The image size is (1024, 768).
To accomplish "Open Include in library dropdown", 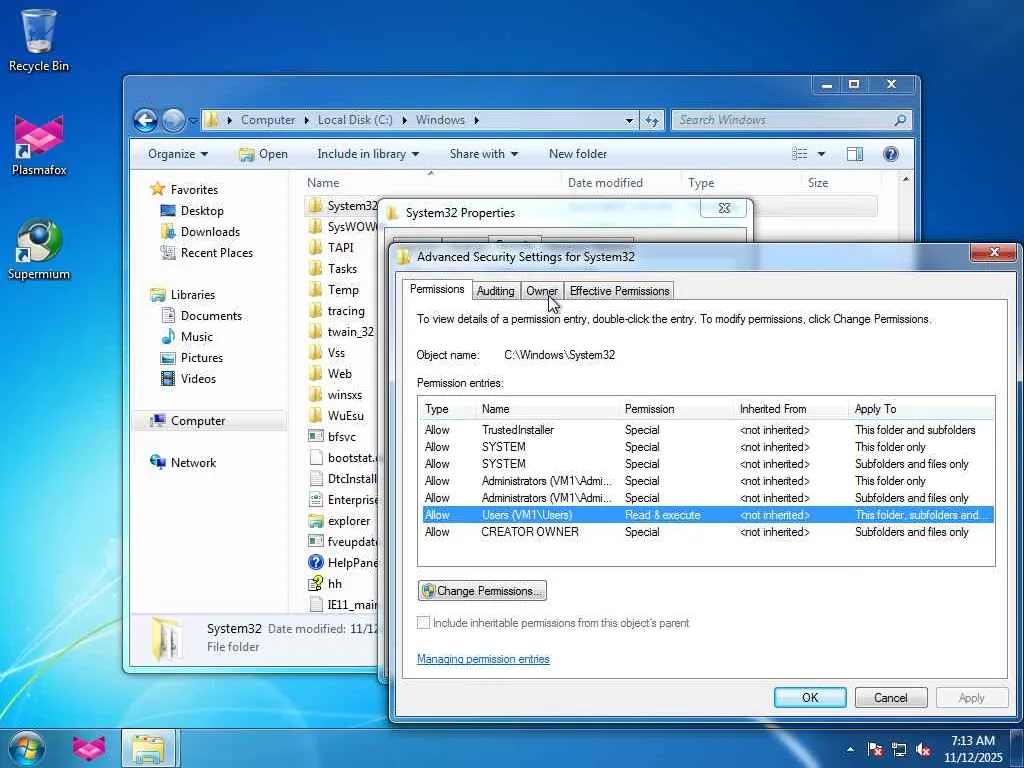I will click(x=368, y=154).
